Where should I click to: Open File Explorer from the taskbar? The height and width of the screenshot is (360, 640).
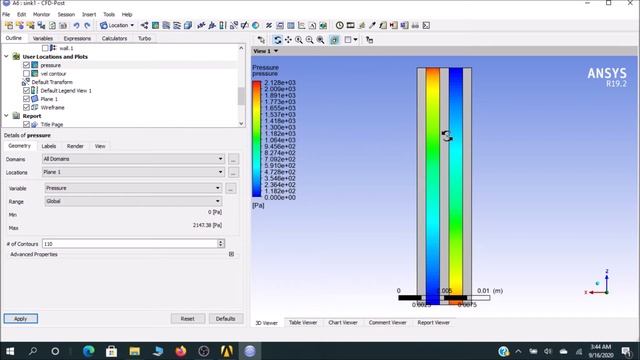coord(135,351)
